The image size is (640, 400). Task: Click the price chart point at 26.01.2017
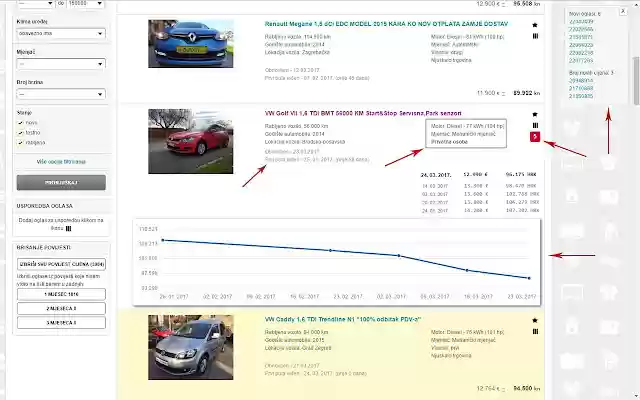163,240
